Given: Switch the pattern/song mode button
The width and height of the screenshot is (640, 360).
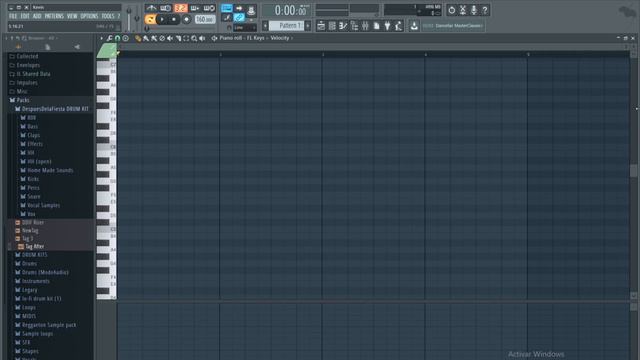Looking at the screenshot, I should point(150,19).
